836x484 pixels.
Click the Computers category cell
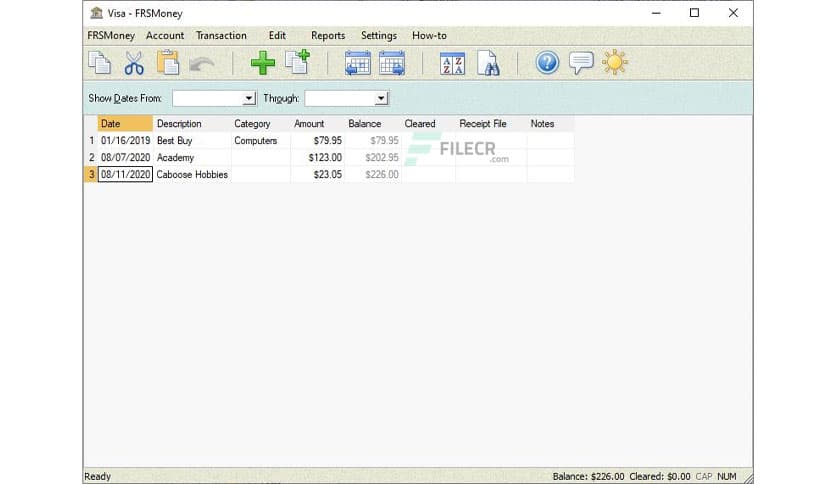click(x=261, y=141)
